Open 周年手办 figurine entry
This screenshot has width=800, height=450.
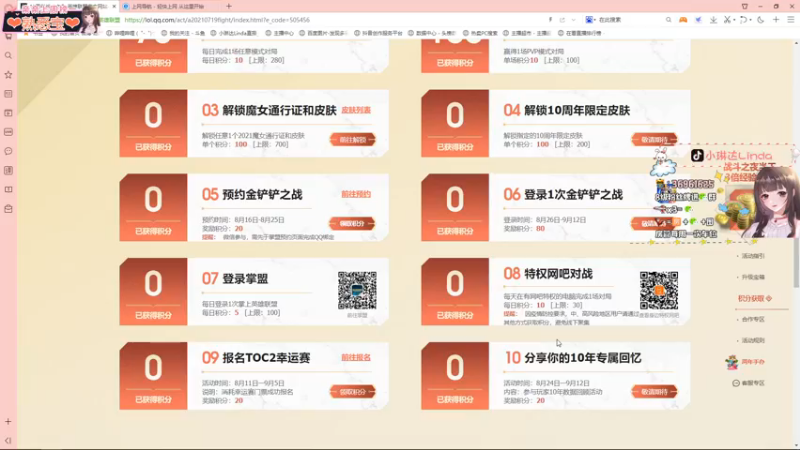tap(745, 362)
